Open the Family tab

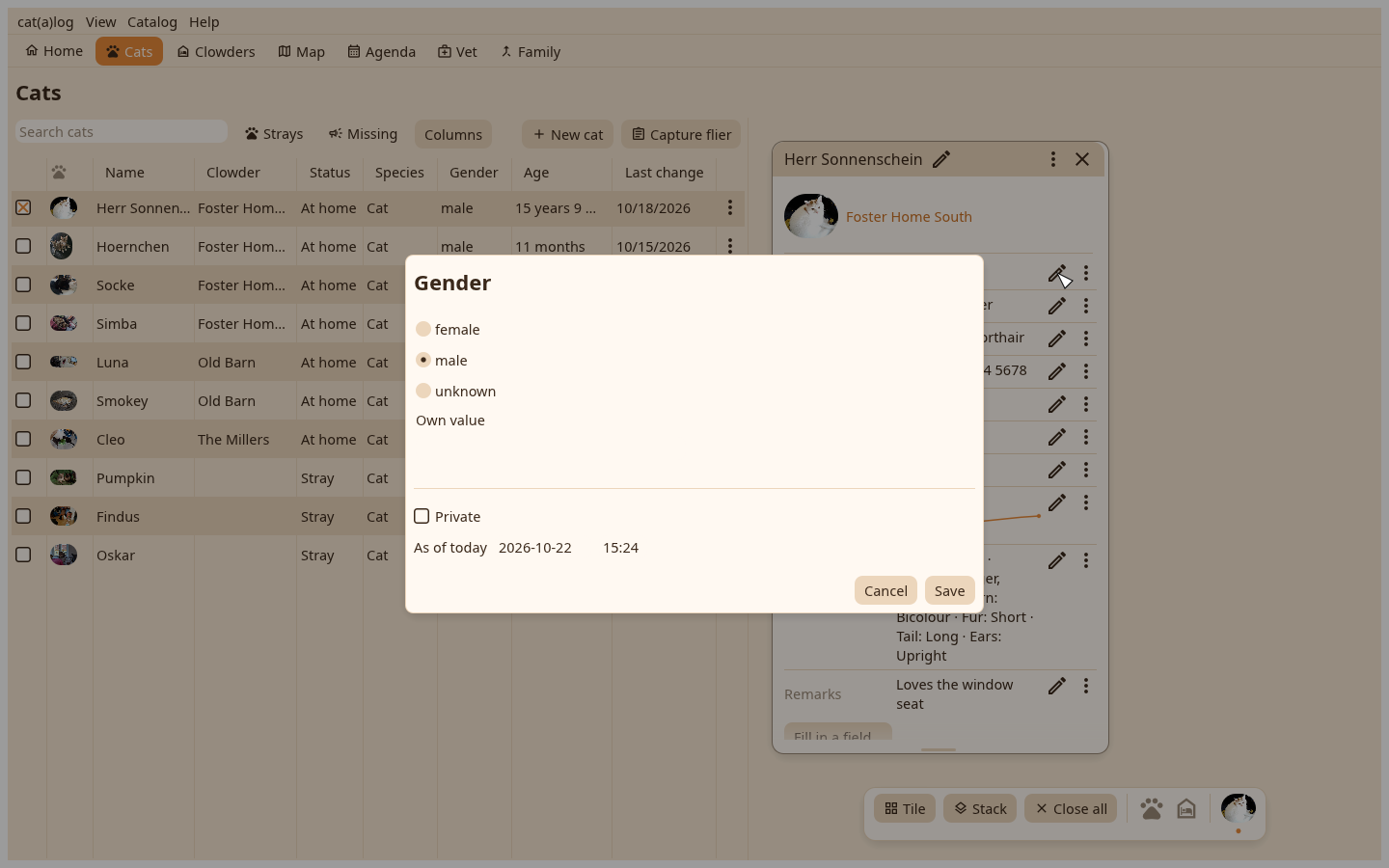tap(531, 51)
